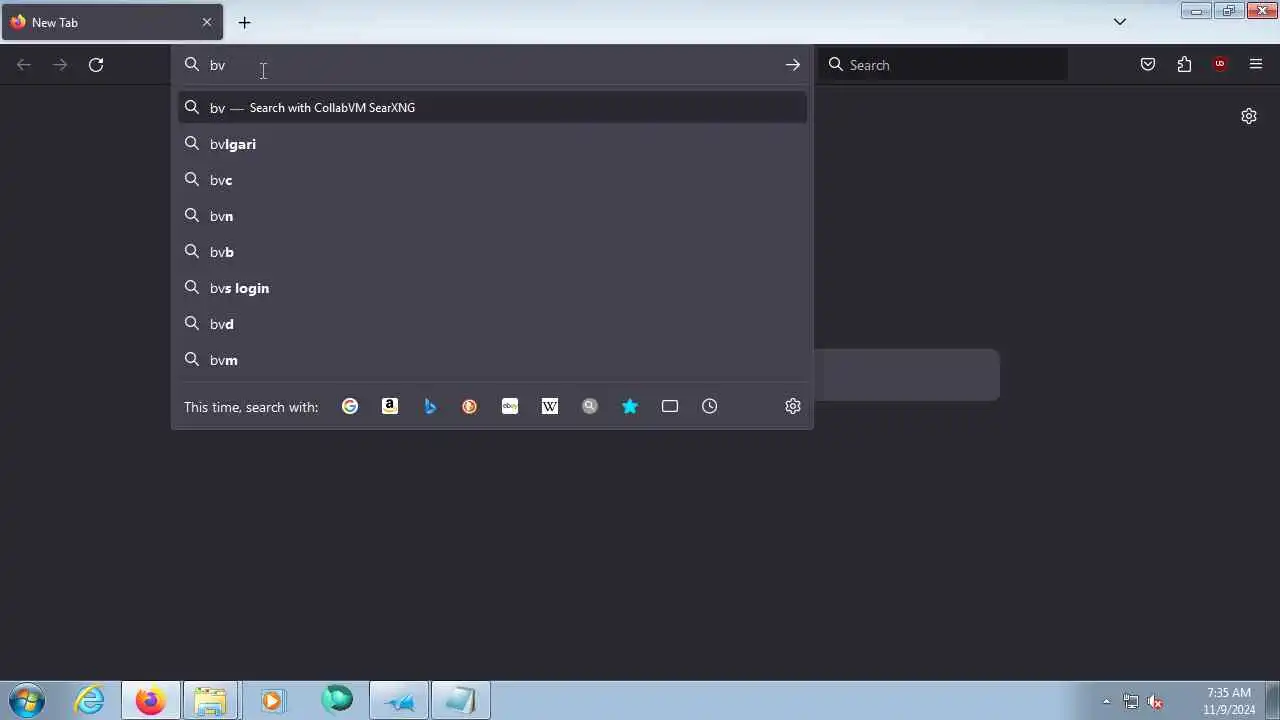Select the 'bvlgari' suggestion
The image size is (1280, 720).
[x=492, y=144]
